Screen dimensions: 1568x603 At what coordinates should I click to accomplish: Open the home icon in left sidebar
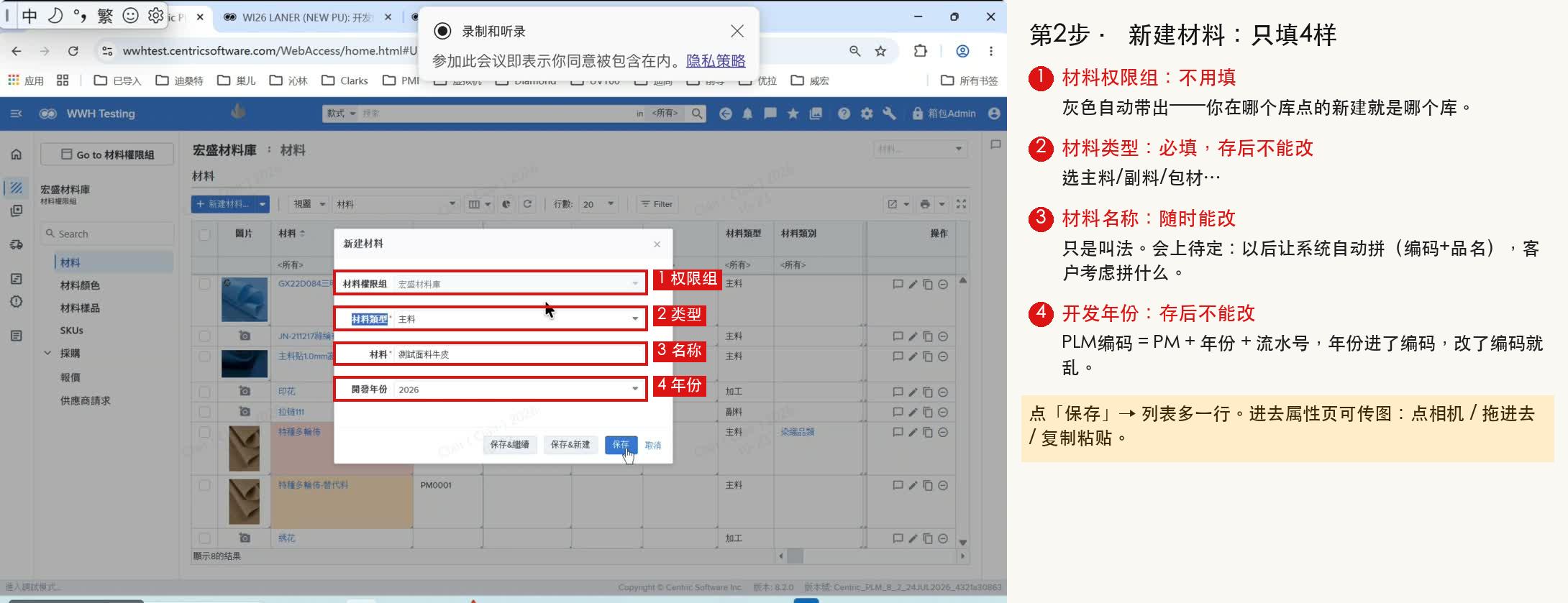pyautogui.click(x=17, y=154)
